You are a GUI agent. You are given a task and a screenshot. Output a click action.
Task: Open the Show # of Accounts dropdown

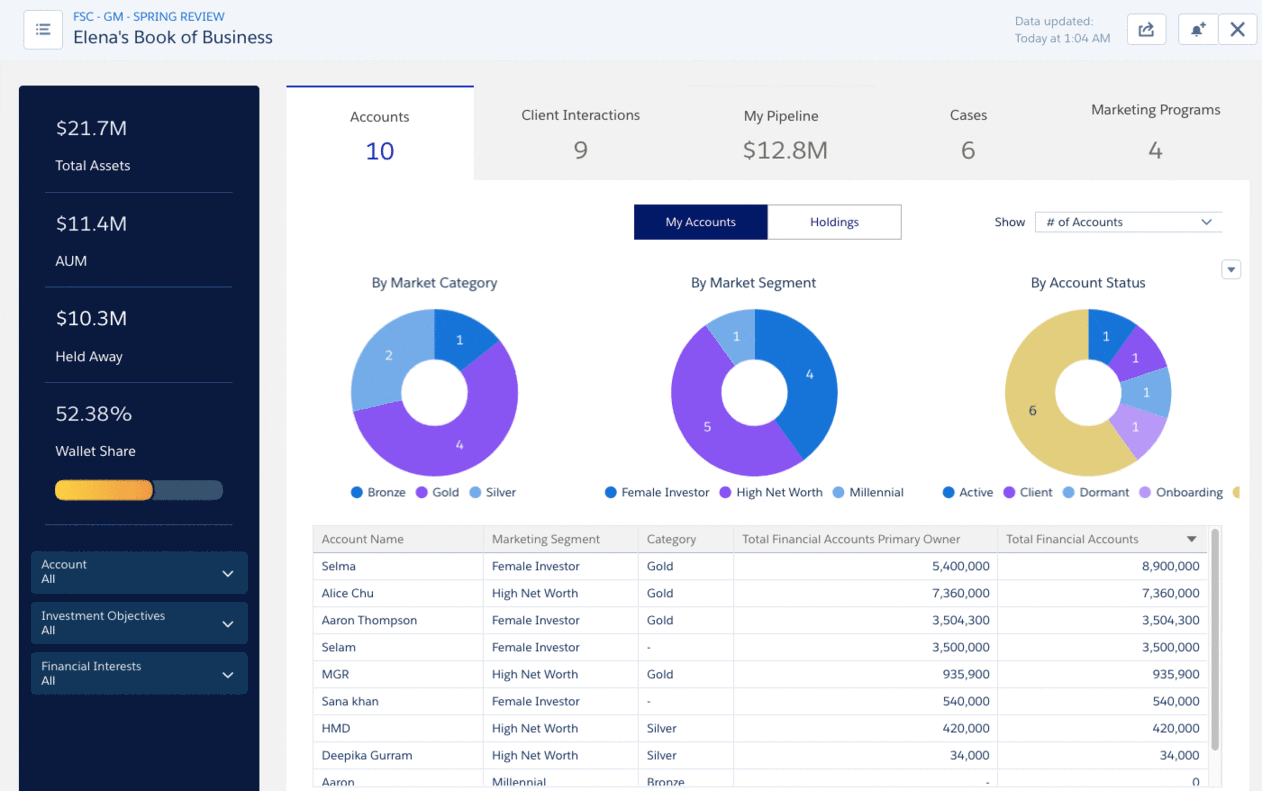tap(1128, 222)
